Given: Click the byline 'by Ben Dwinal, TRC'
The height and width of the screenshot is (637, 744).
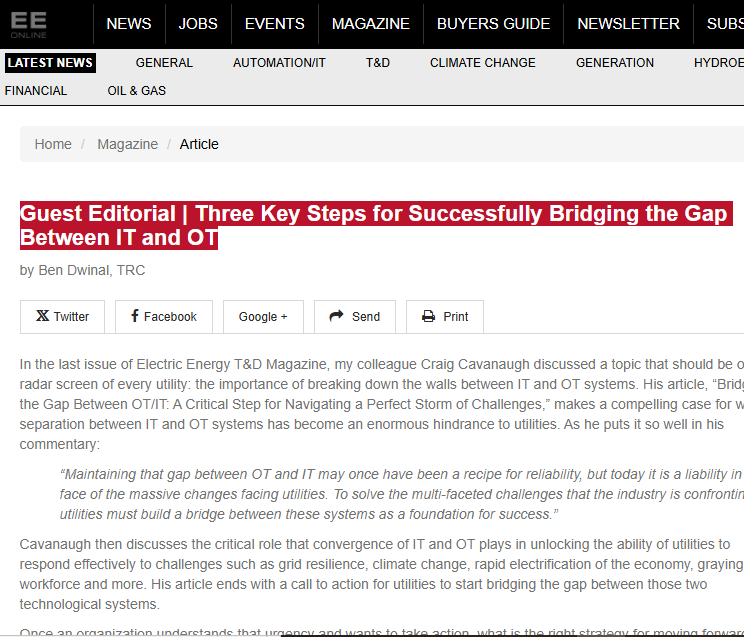Looking at the screenshot, I should [x=83, y=270].
